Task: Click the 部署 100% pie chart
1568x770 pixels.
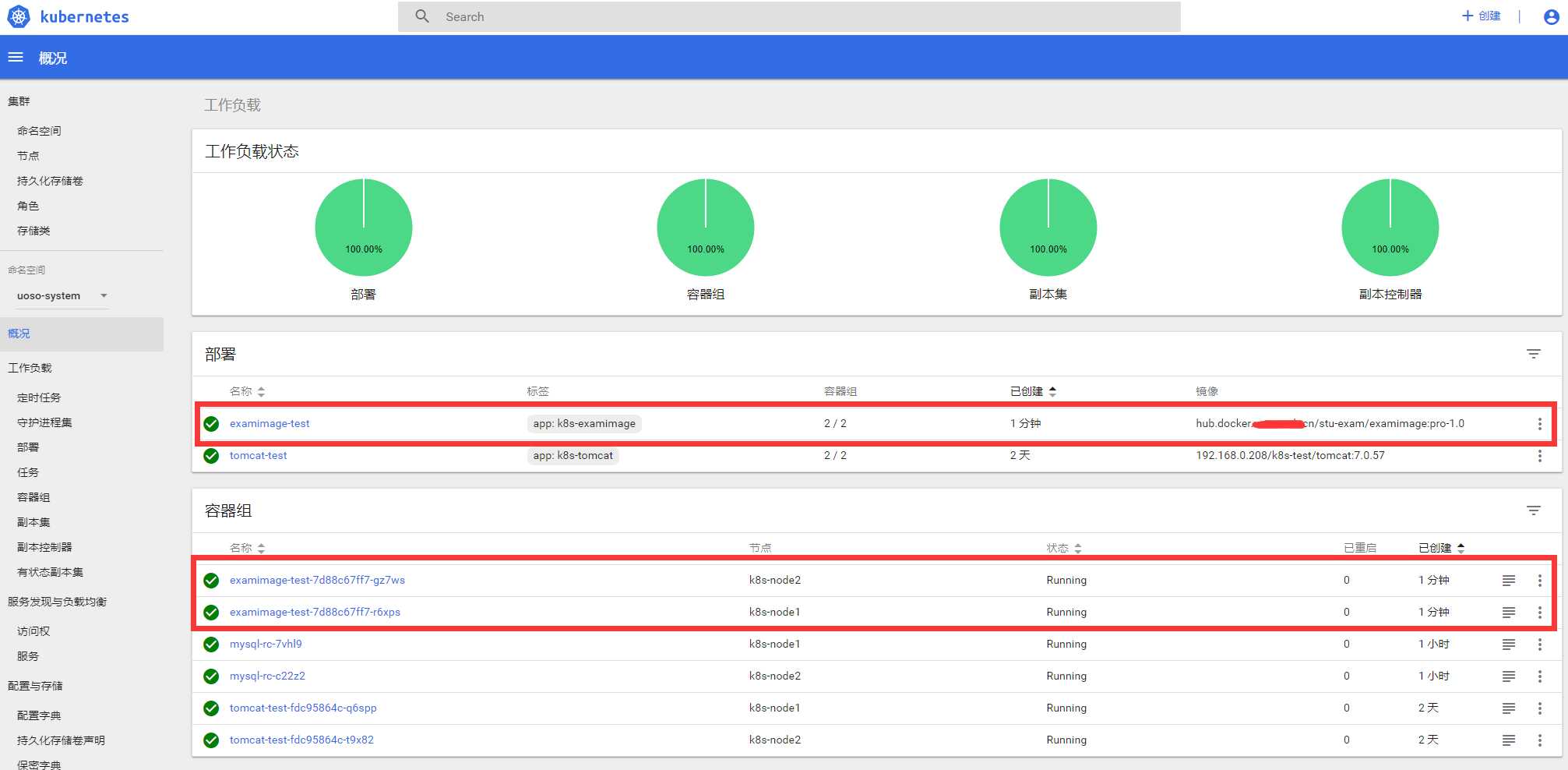Action: (x=364, y=227)
